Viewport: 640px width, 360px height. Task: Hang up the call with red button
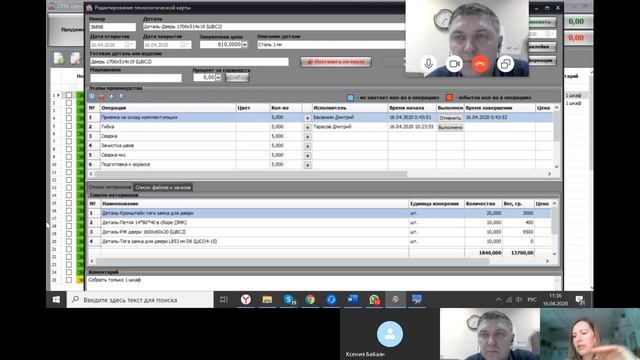click(x=480, y=64)
